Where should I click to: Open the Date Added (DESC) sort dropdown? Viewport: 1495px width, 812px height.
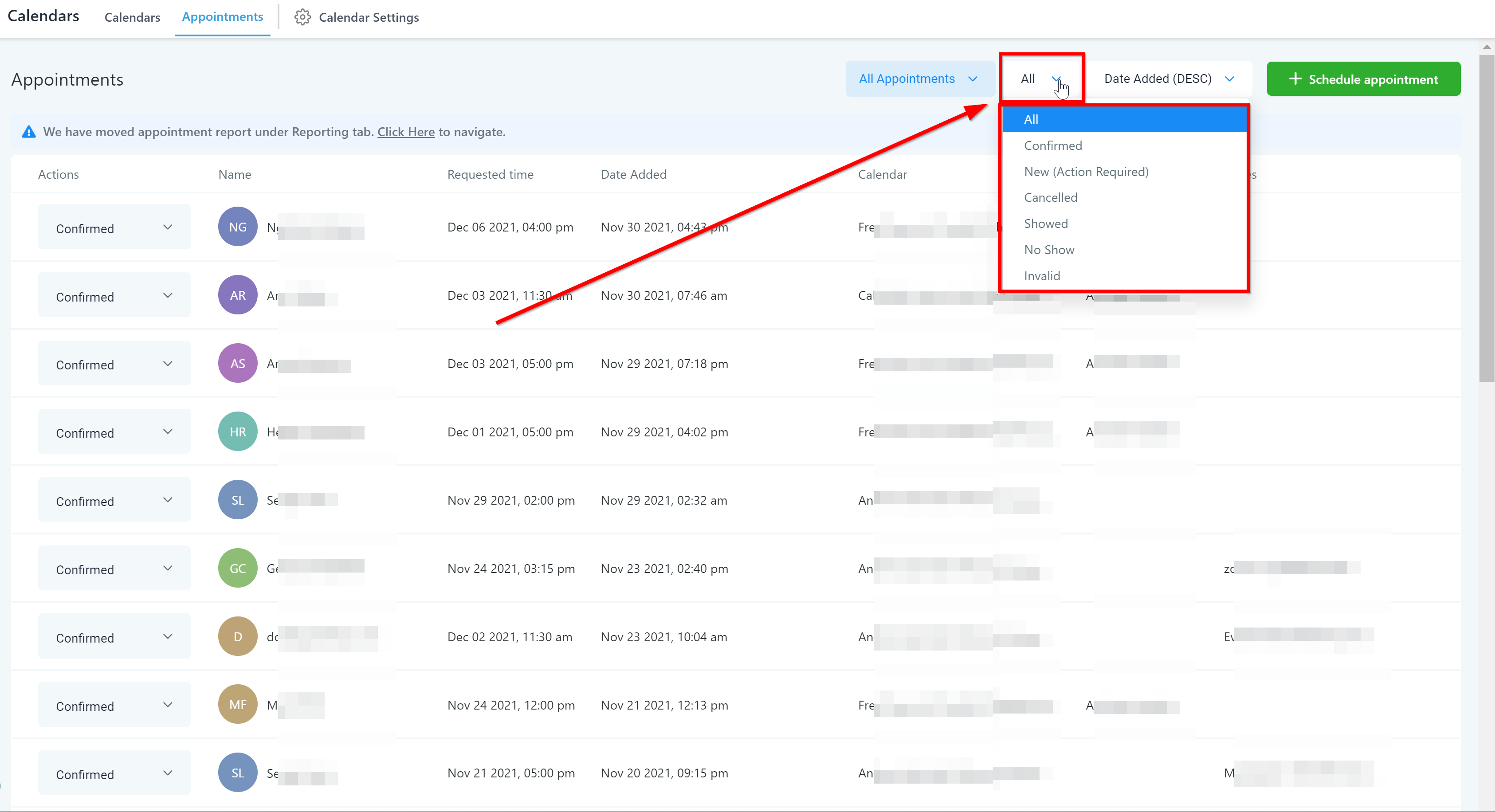click(1168, 78)
